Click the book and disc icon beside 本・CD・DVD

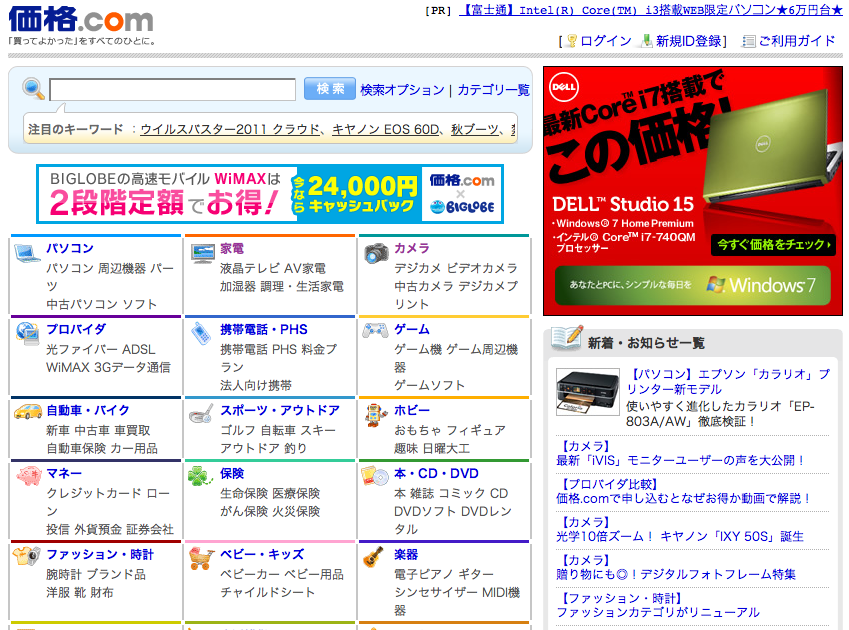tap(375, 476)
